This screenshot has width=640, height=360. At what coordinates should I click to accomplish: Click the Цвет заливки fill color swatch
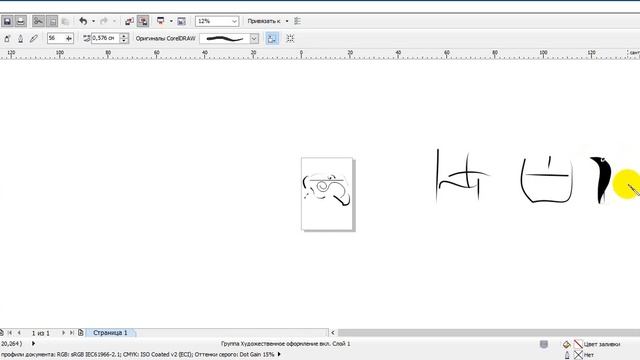click(x=578, y=344)
